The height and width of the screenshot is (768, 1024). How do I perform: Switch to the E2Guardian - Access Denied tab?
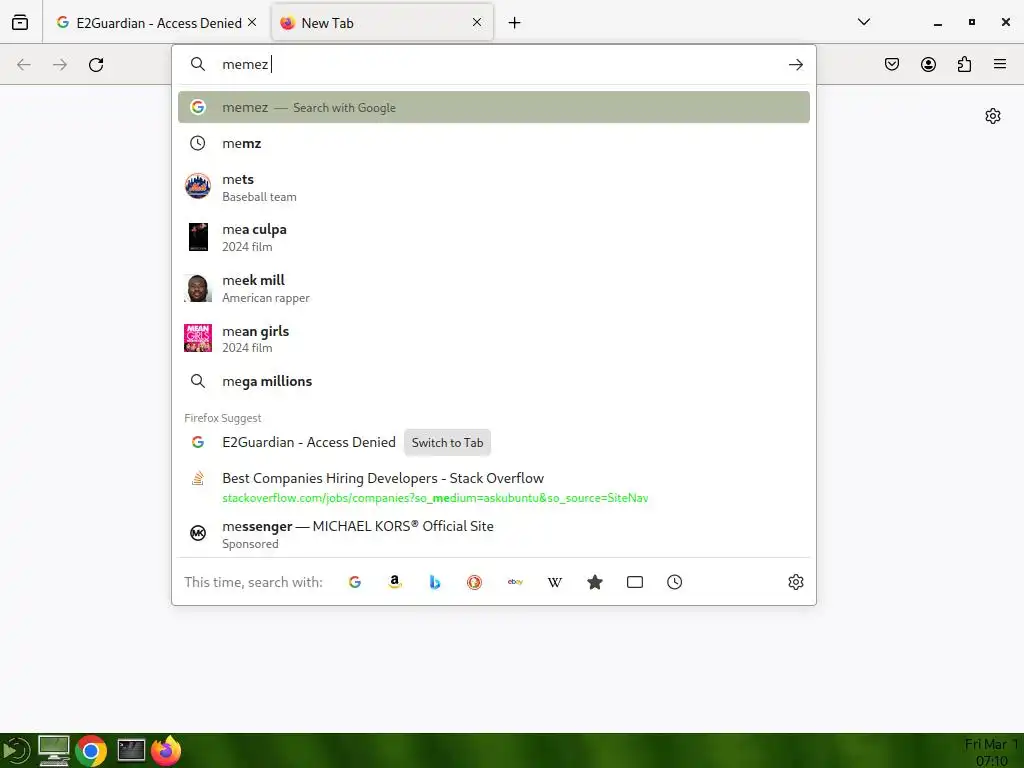tap(157, 23)
